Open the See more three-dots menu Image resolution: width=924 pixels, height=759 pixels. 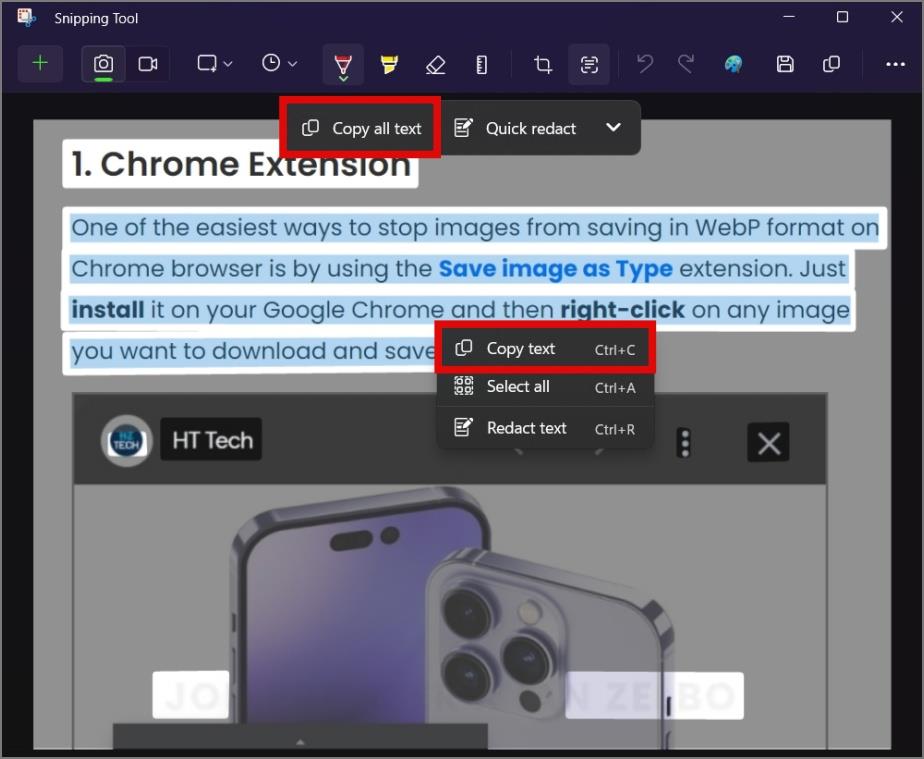[x=895, y=64]
